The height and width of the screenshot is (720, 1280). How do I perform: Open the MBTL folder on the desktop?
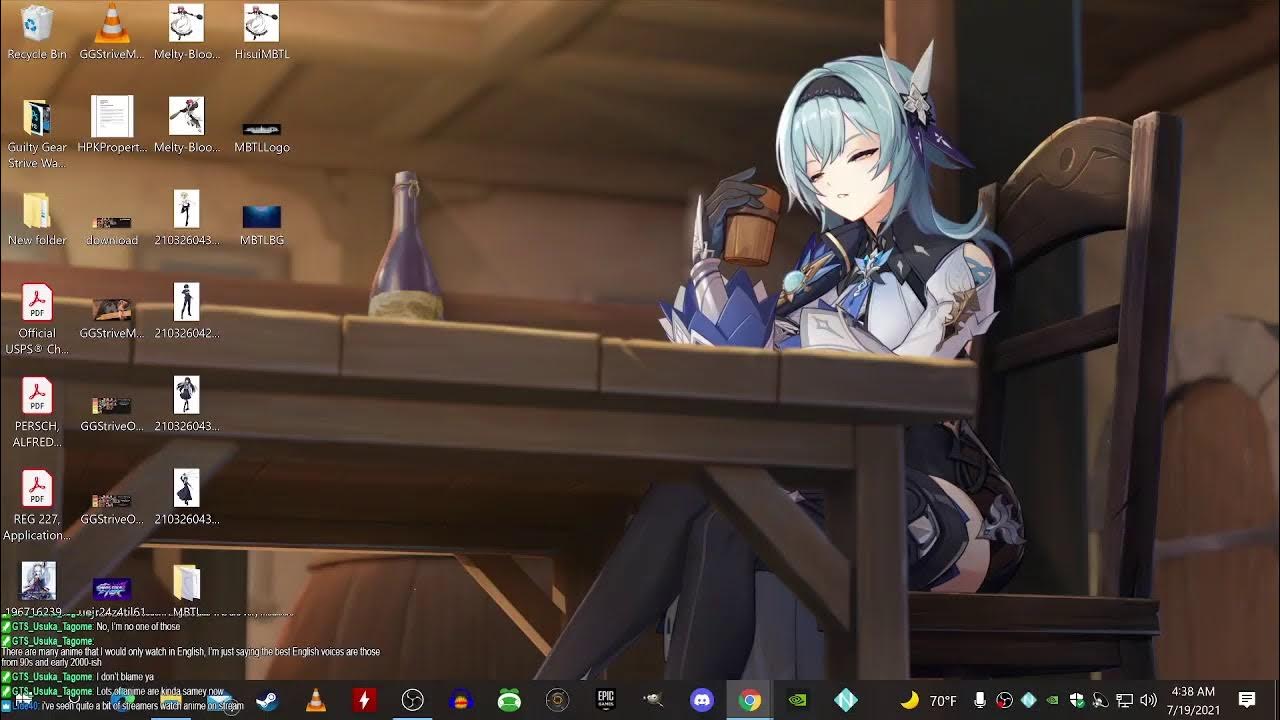187,590
